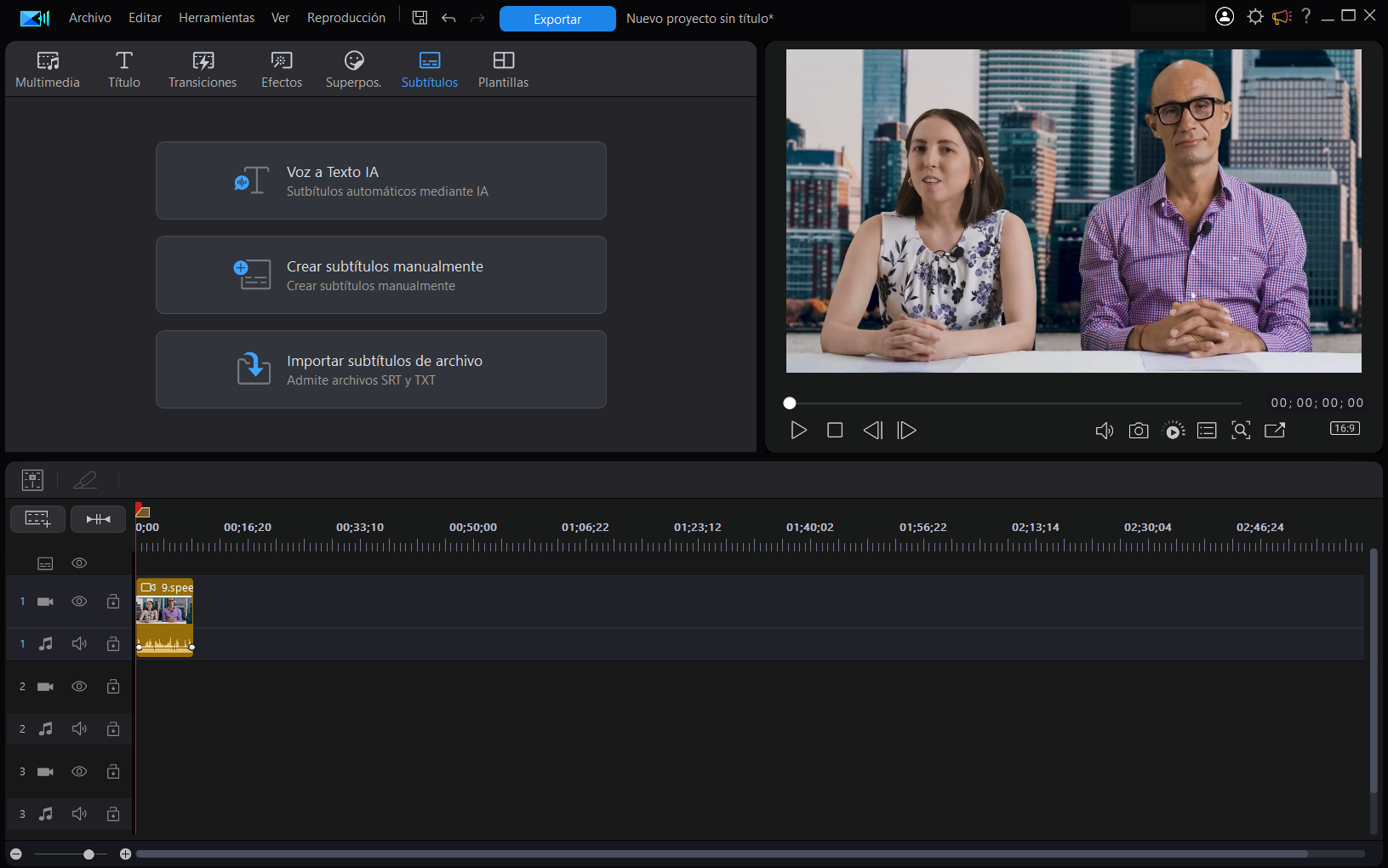
Task: Mute audio track 2 speaker icon
Action: pos(79,728)
